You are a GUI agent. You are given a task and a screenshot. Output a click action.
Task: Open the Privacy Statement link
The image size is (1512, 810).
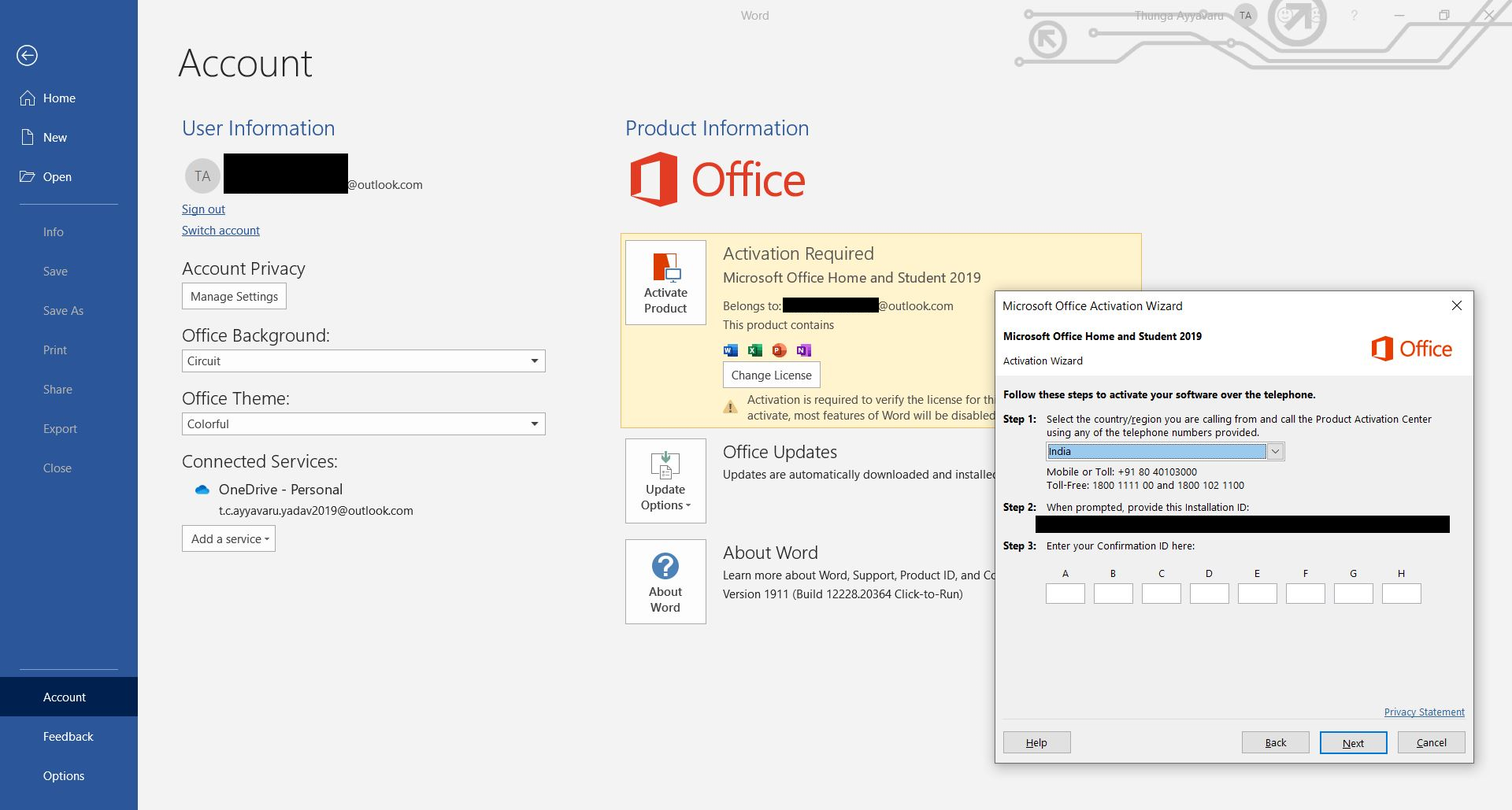click(1424, 712)
